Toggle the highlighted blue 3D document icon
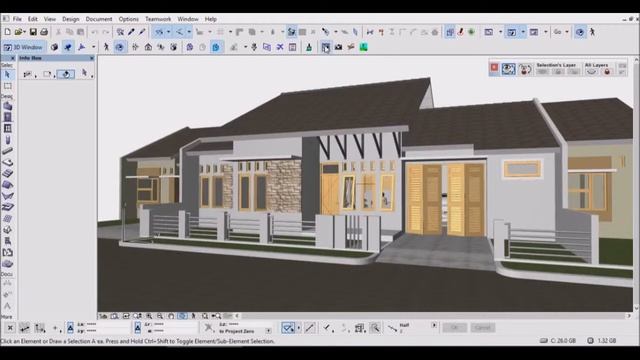This screenshot has width=640, height=360. pos(216,47)
